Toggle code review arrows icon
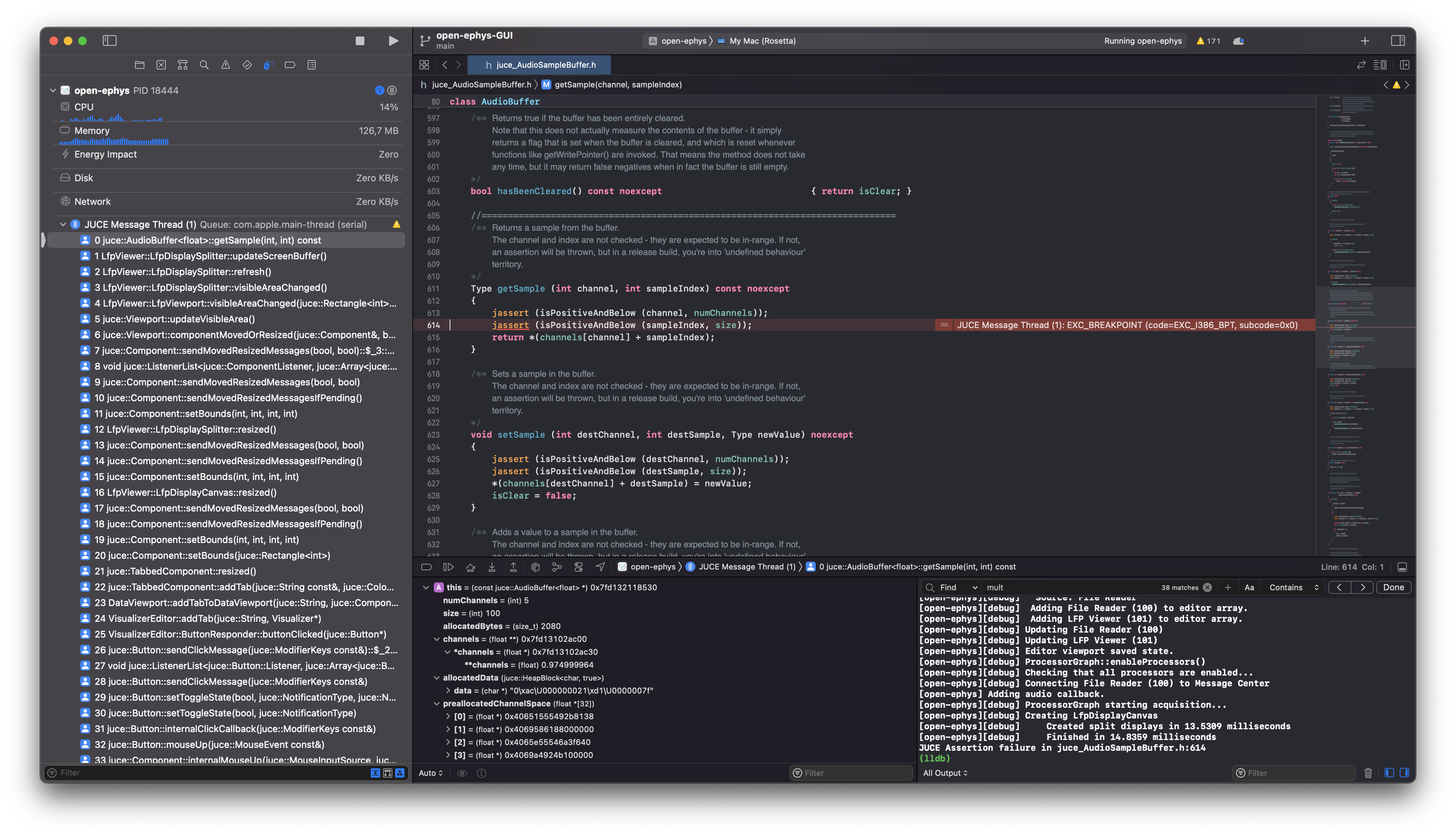This screenshot has width=1456, height=836. coord(1361,65)
